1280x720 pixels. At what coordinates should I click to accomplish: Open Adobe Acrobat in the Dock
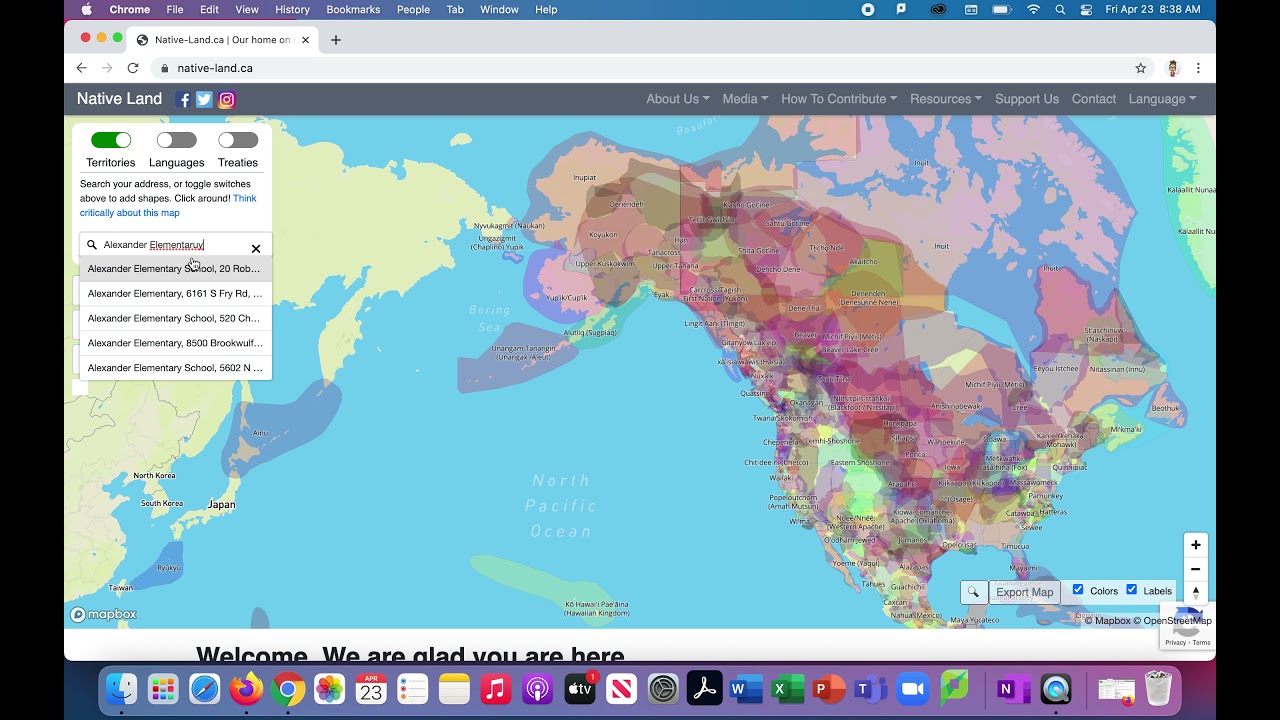point(705,689)
